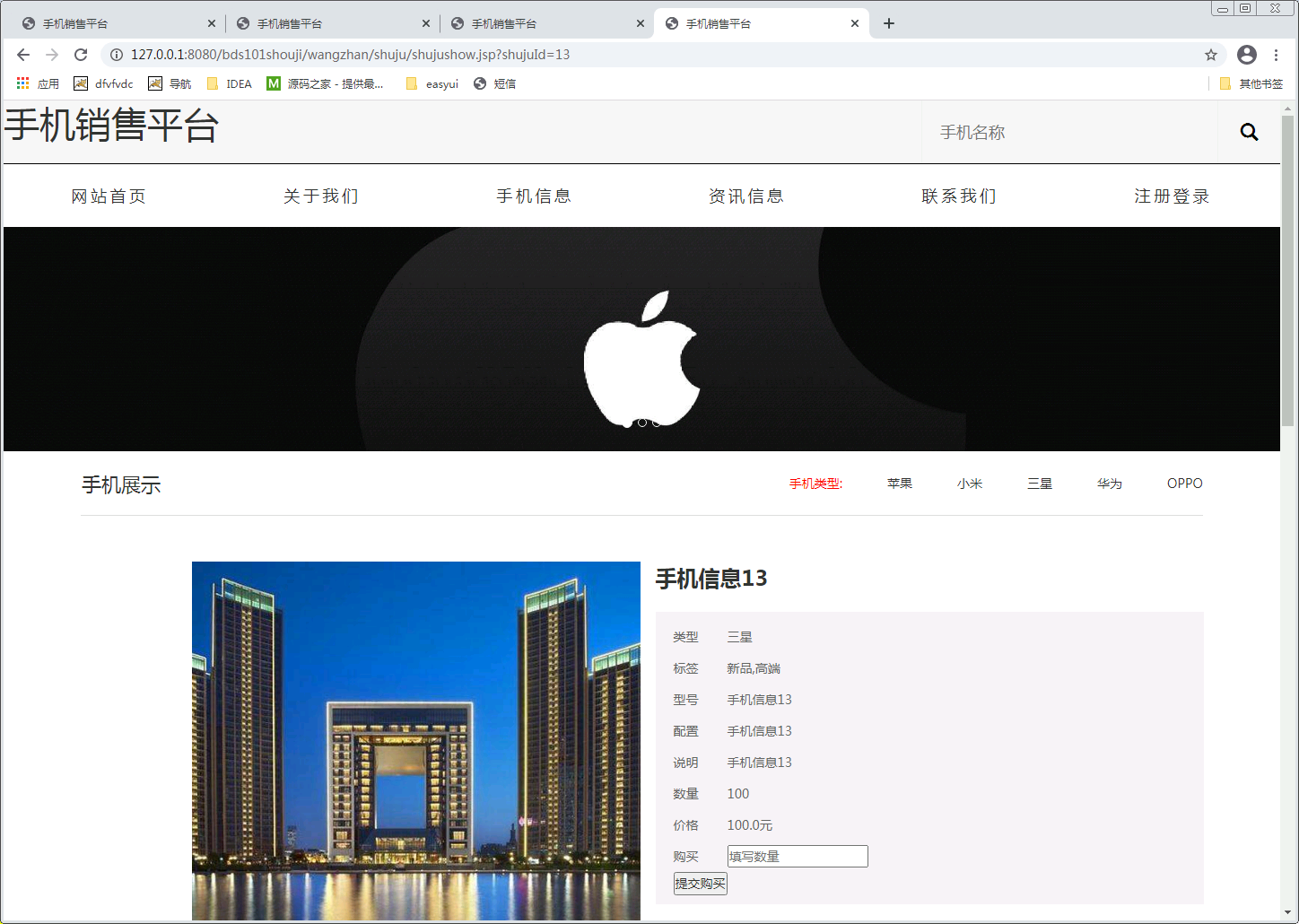The image size is (1299, 924).
Task: Open 手机信息 navigation item
Action: (x=534, y=196)
